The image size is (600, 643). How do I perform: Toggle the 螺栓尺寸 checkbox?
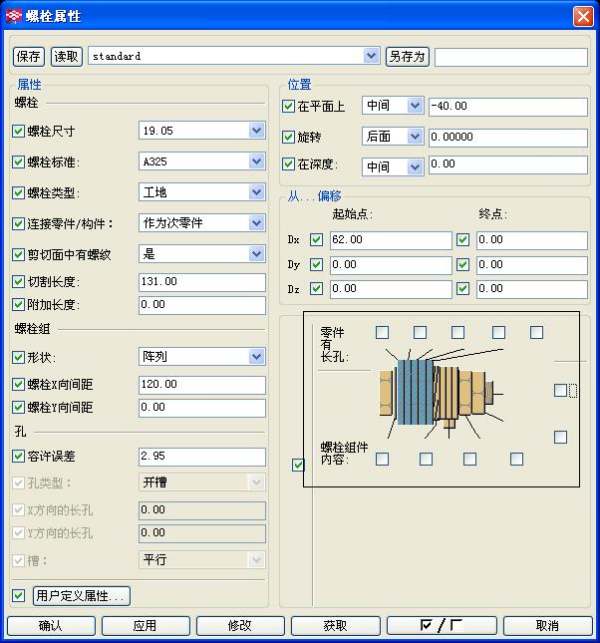[18, 131]
